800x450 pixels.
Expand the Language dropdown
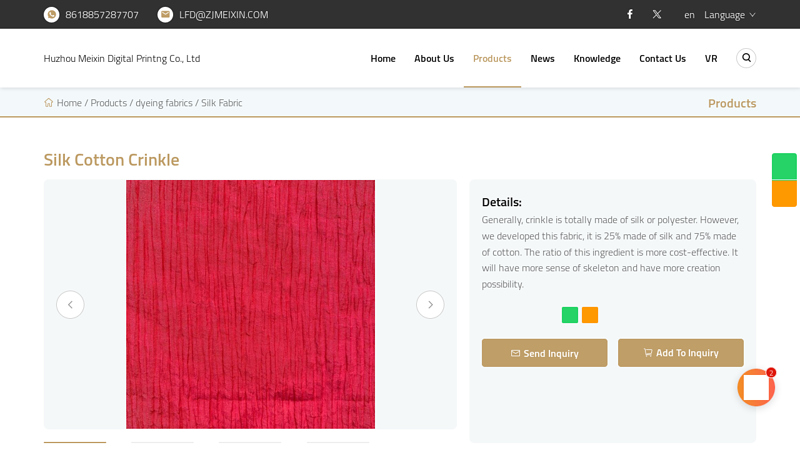pyautogui.click(x=729, y=15)
